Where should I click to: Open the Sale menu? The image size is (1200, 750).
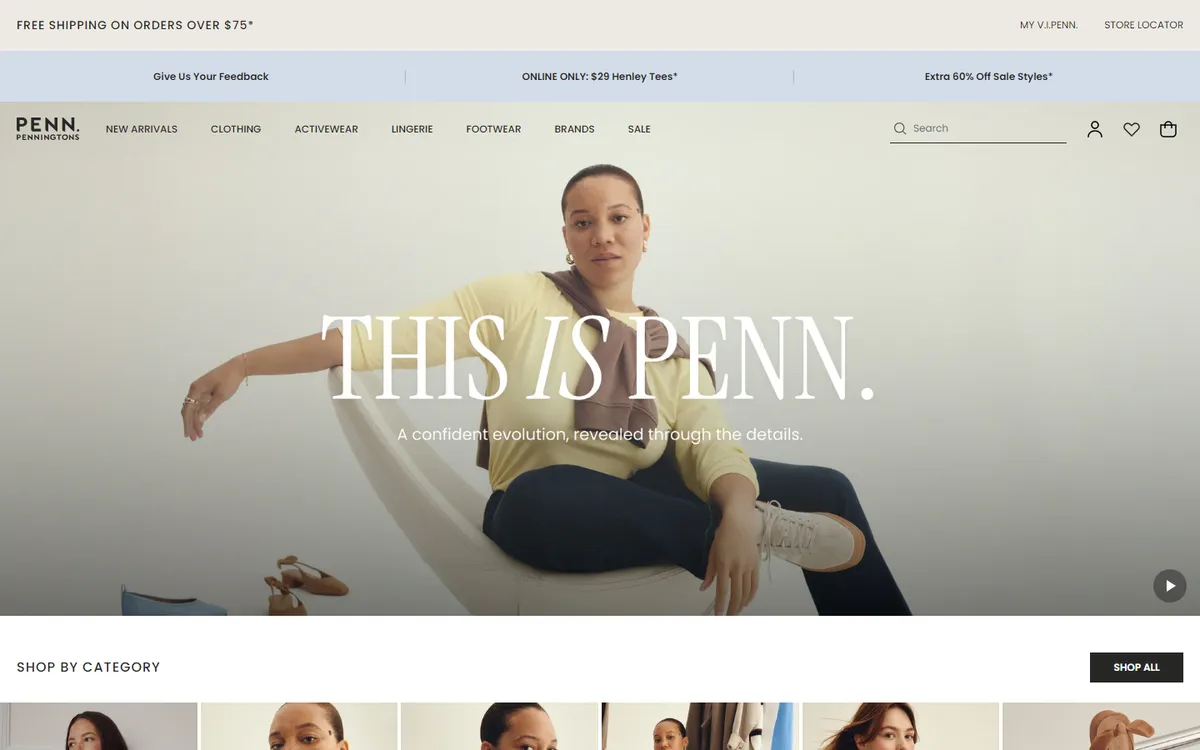tap(639, 129)
